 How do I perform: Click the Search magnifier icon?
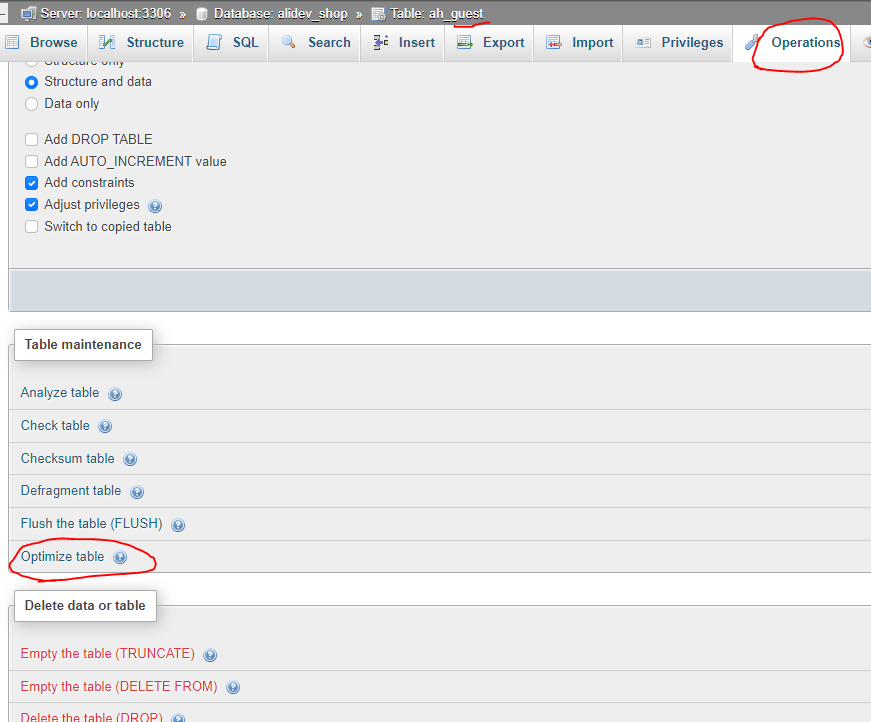[288, 42]
